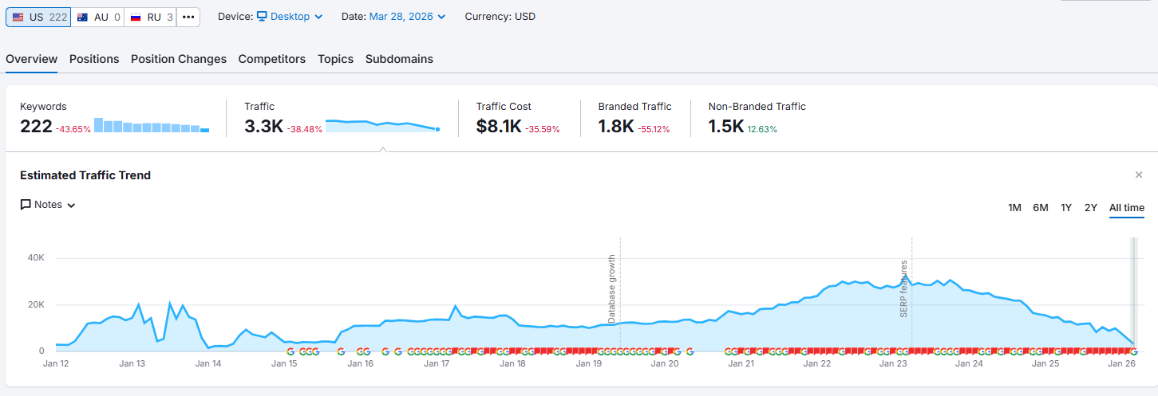Open more country databases ellipsis button
The width and height of the screenshot is (1158, 396).
189,17
